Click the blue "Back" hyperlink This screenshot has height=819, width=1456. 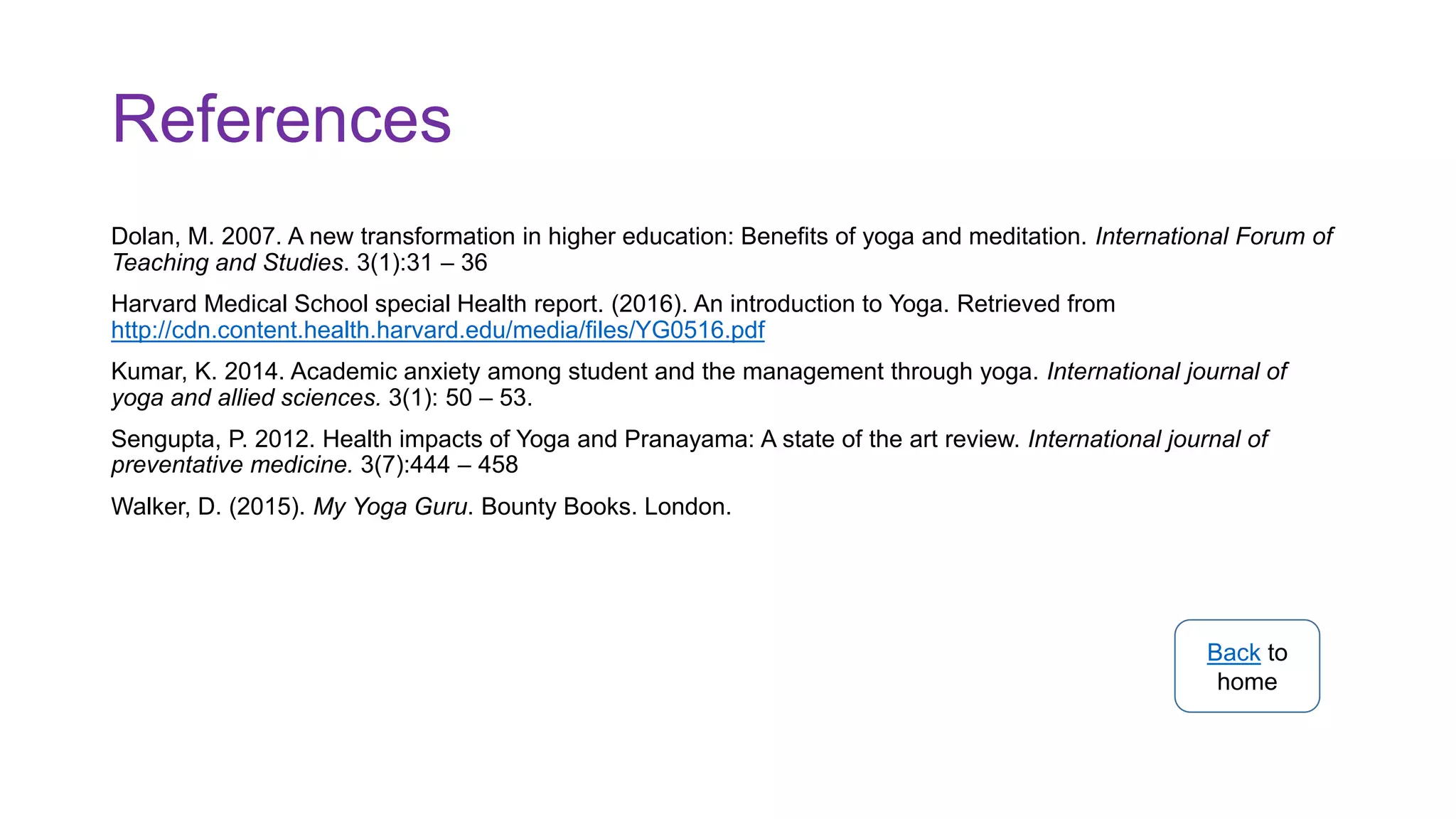(1233, 653)
